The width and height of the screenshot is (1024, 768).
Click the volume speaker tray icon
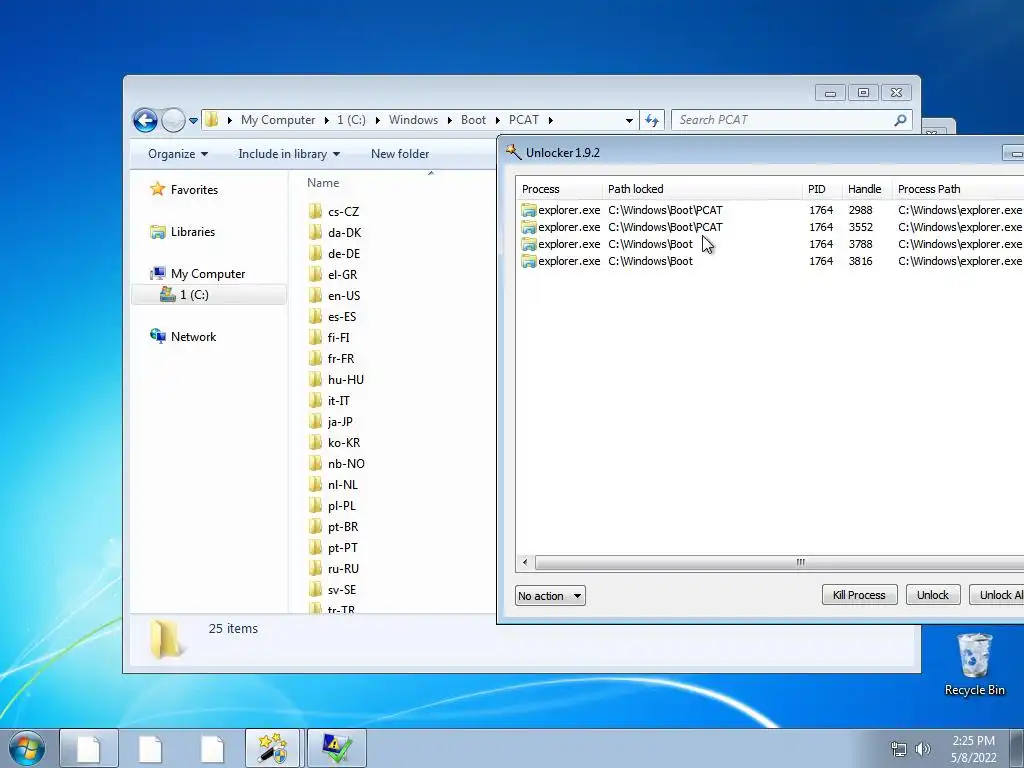click(x=923, y=749)
